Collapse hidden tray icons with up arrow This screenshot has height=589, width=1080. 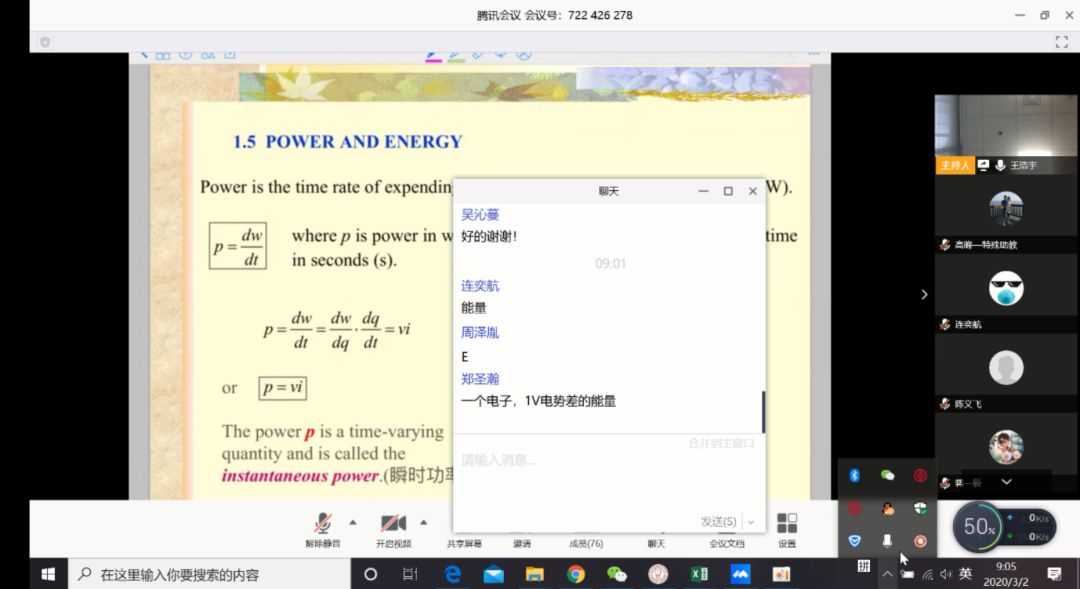coord(887,574)
